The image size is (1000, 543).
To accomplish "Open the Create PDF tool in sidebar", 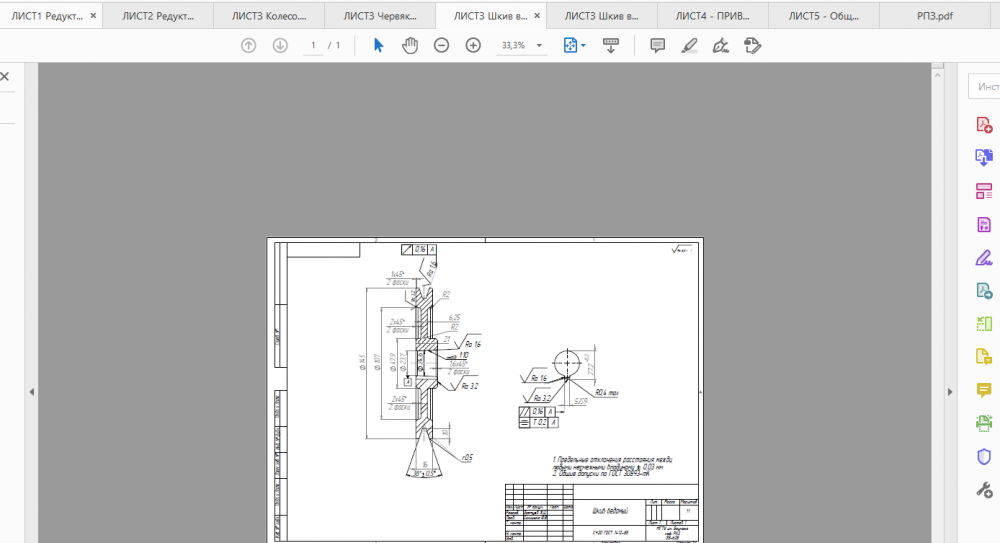I will 983,124.
